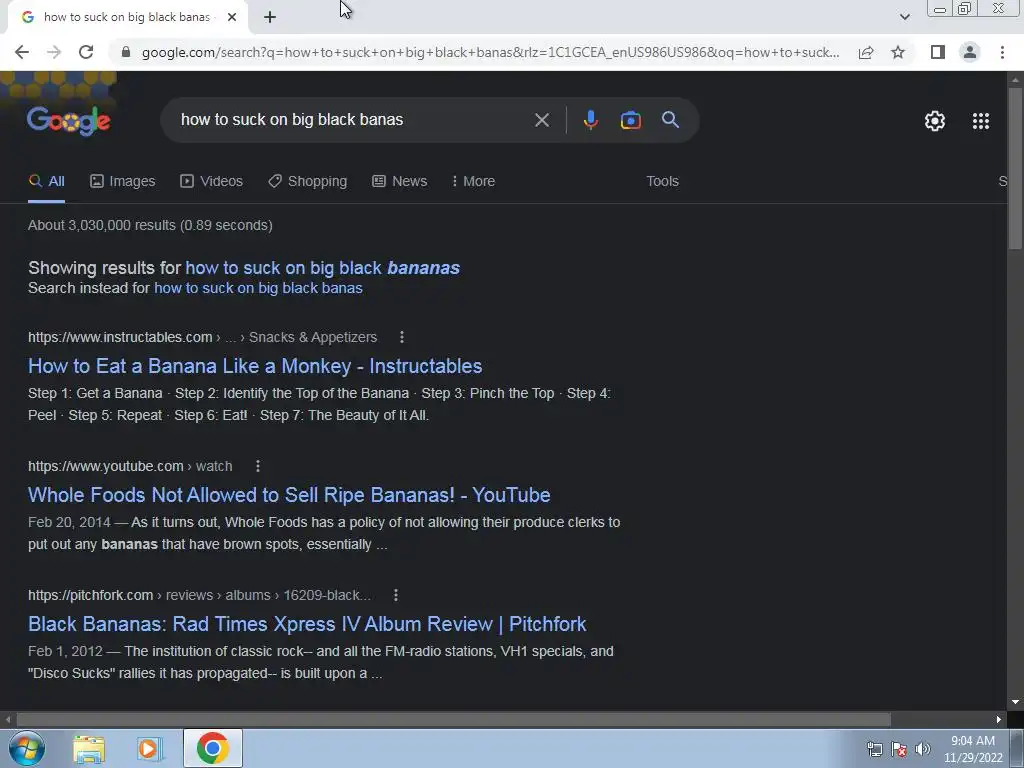Open three-dot menu beside pitchfork.com result
Viewport: 1024px width, 768px height.
pyautogui.click(x=396, y=595)
